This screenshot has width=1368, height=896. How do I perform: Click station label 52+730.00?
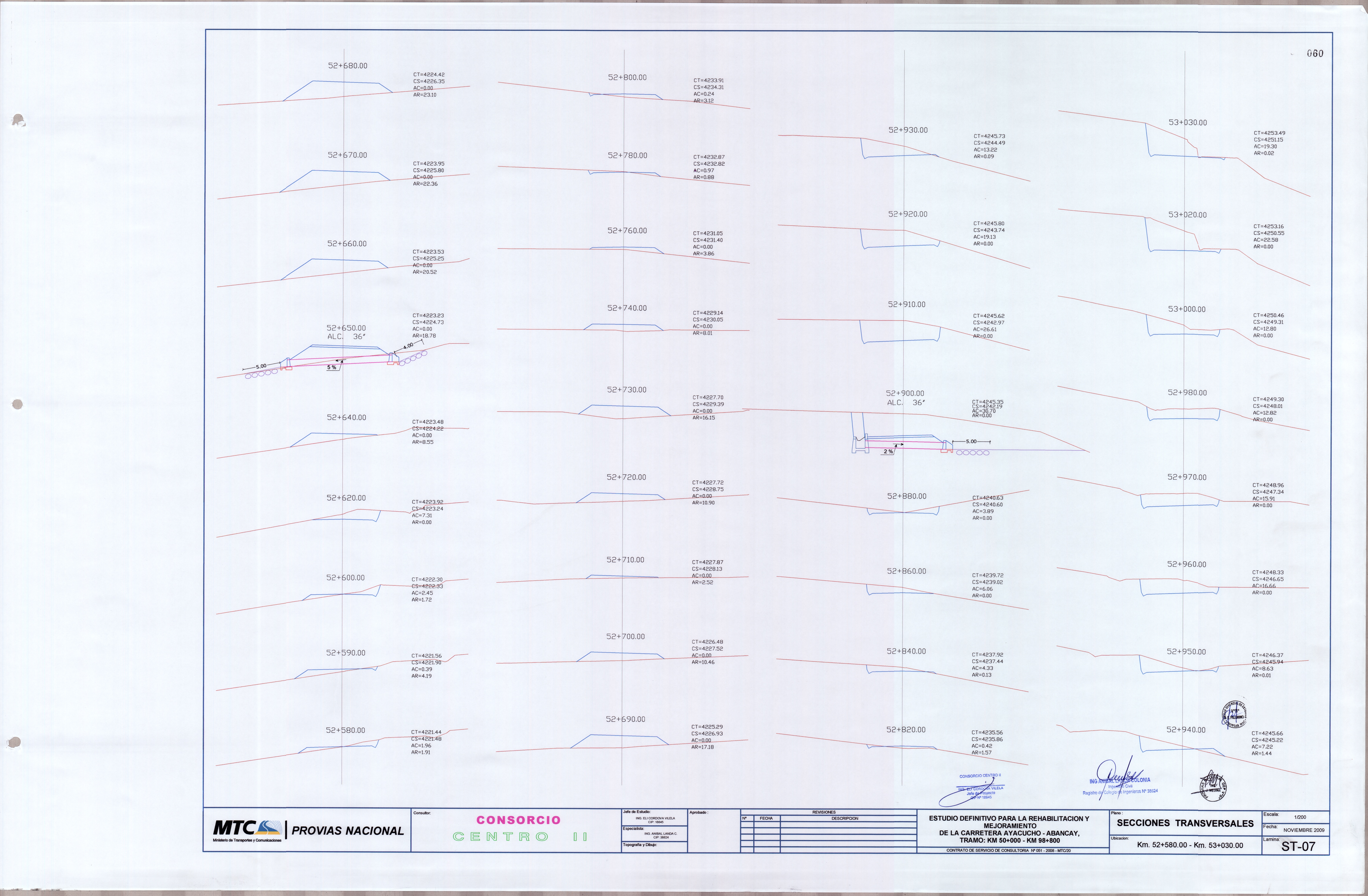tap(626, 390)
